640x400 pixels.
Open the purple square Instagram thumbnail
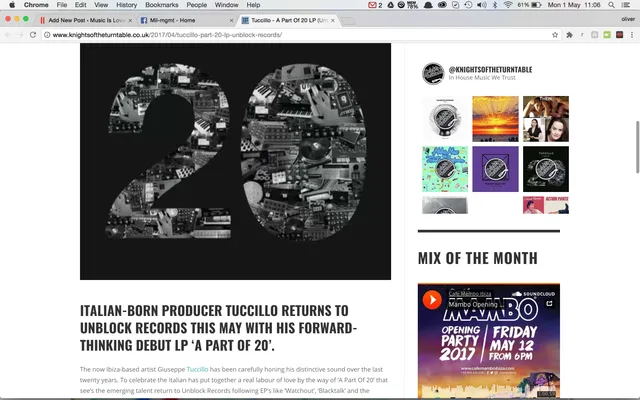click(x=495, y=169)
